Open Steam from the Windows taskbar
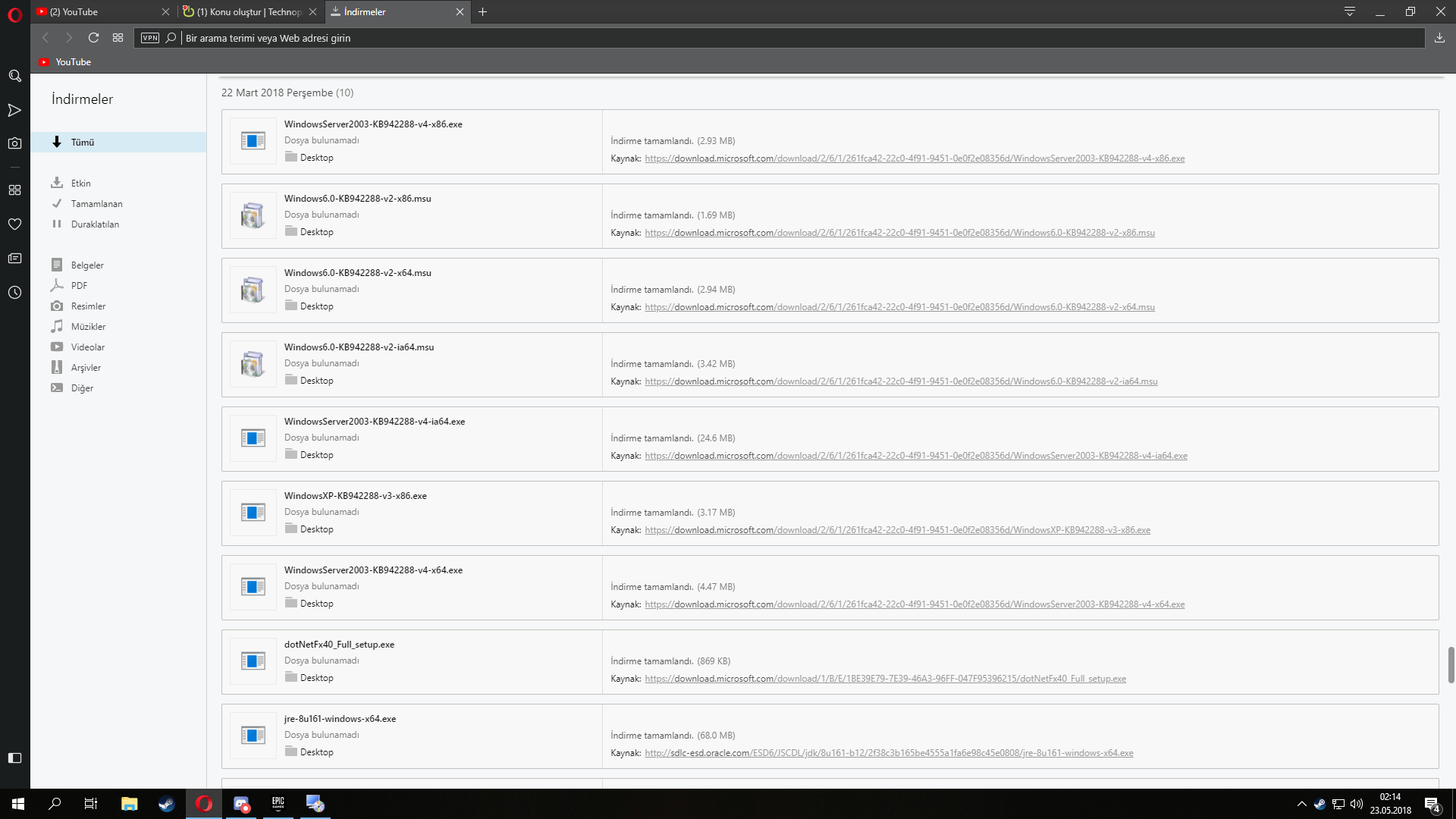 point(166,804)
